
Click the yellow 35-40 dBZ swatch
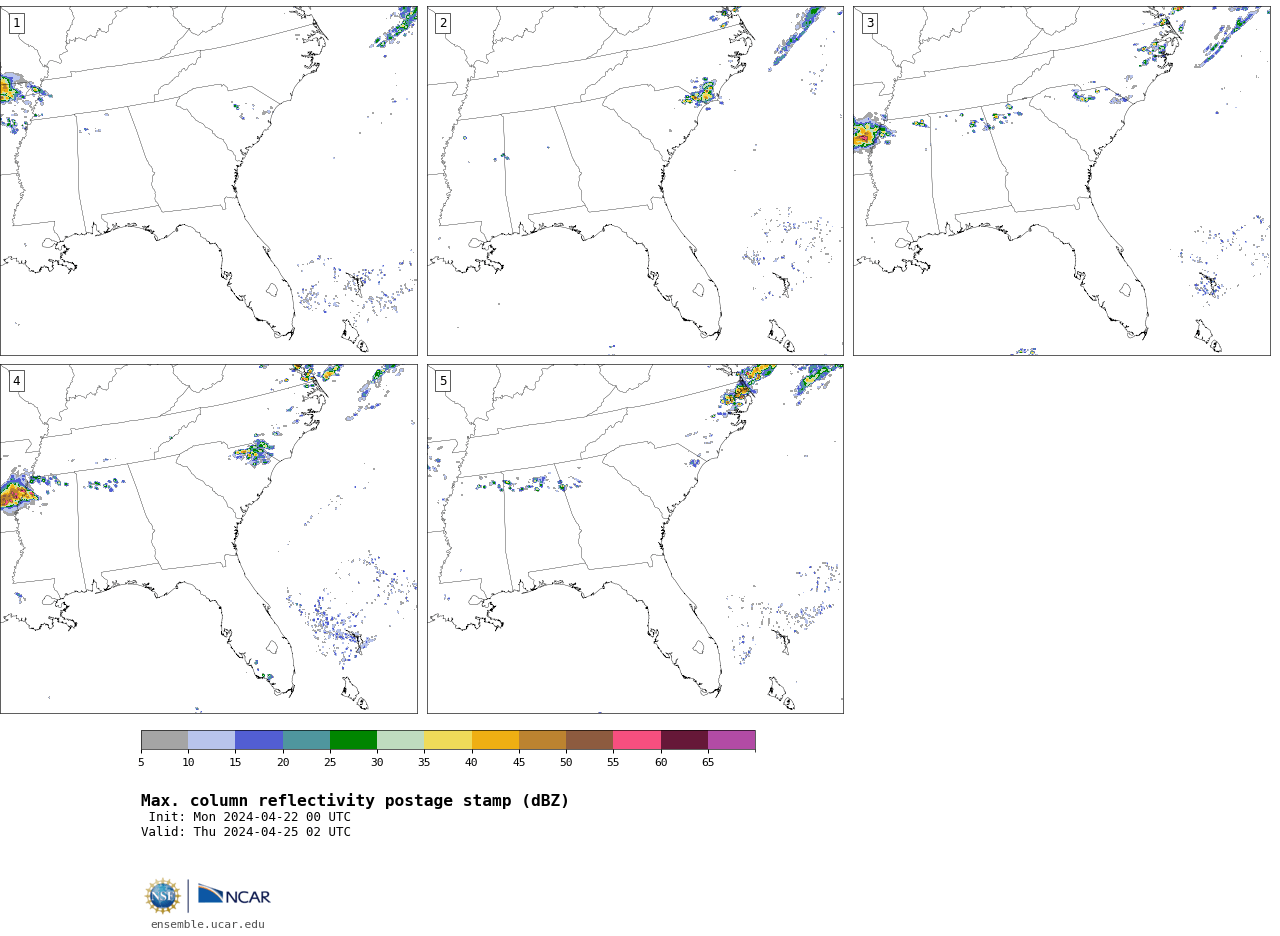point(448,740)
